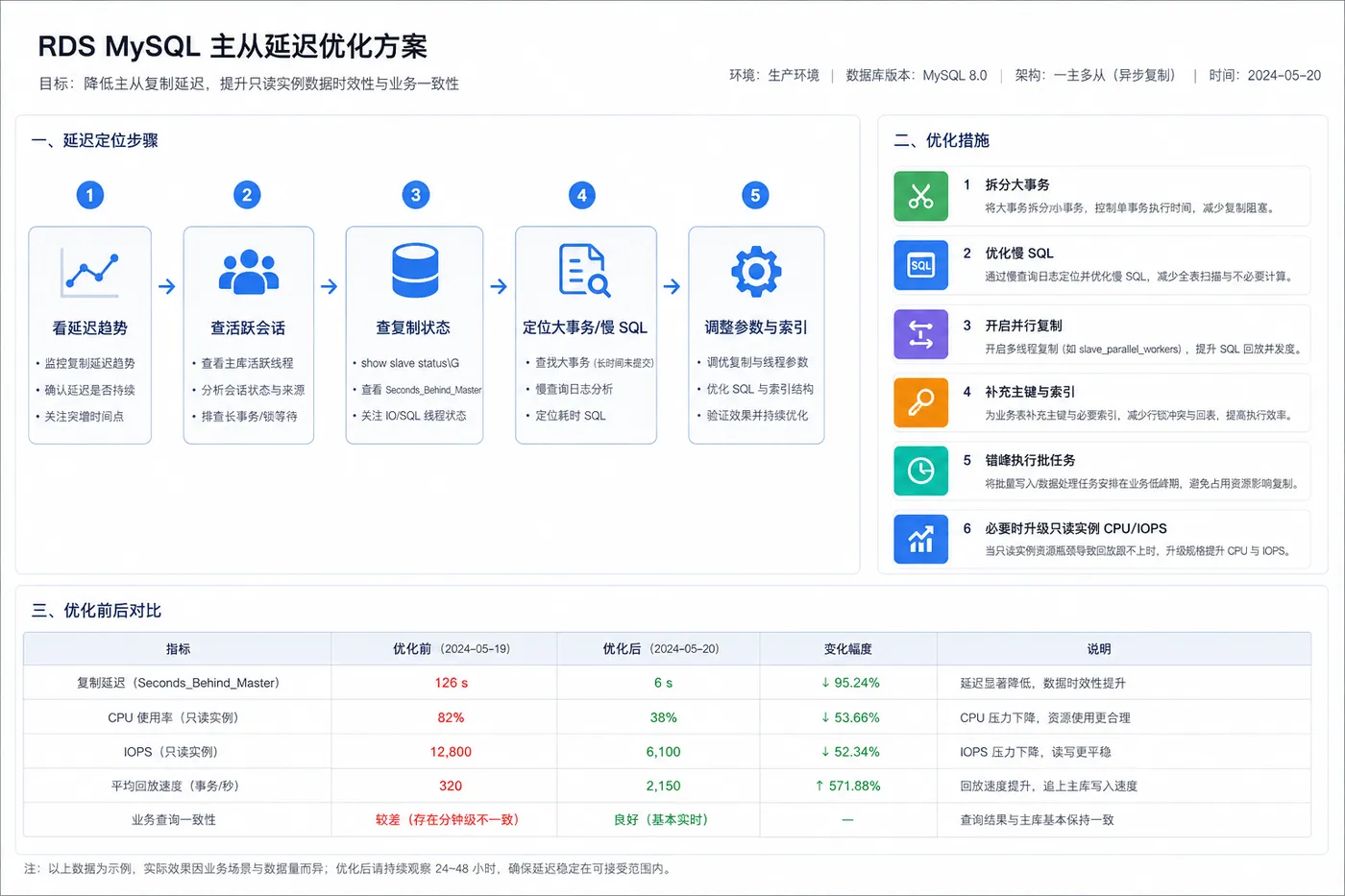Viewport: 1345px width, 896px height.
Task: Select the blue SQL icon for 优化慢 SQL
Action: (x=920, y=265)
